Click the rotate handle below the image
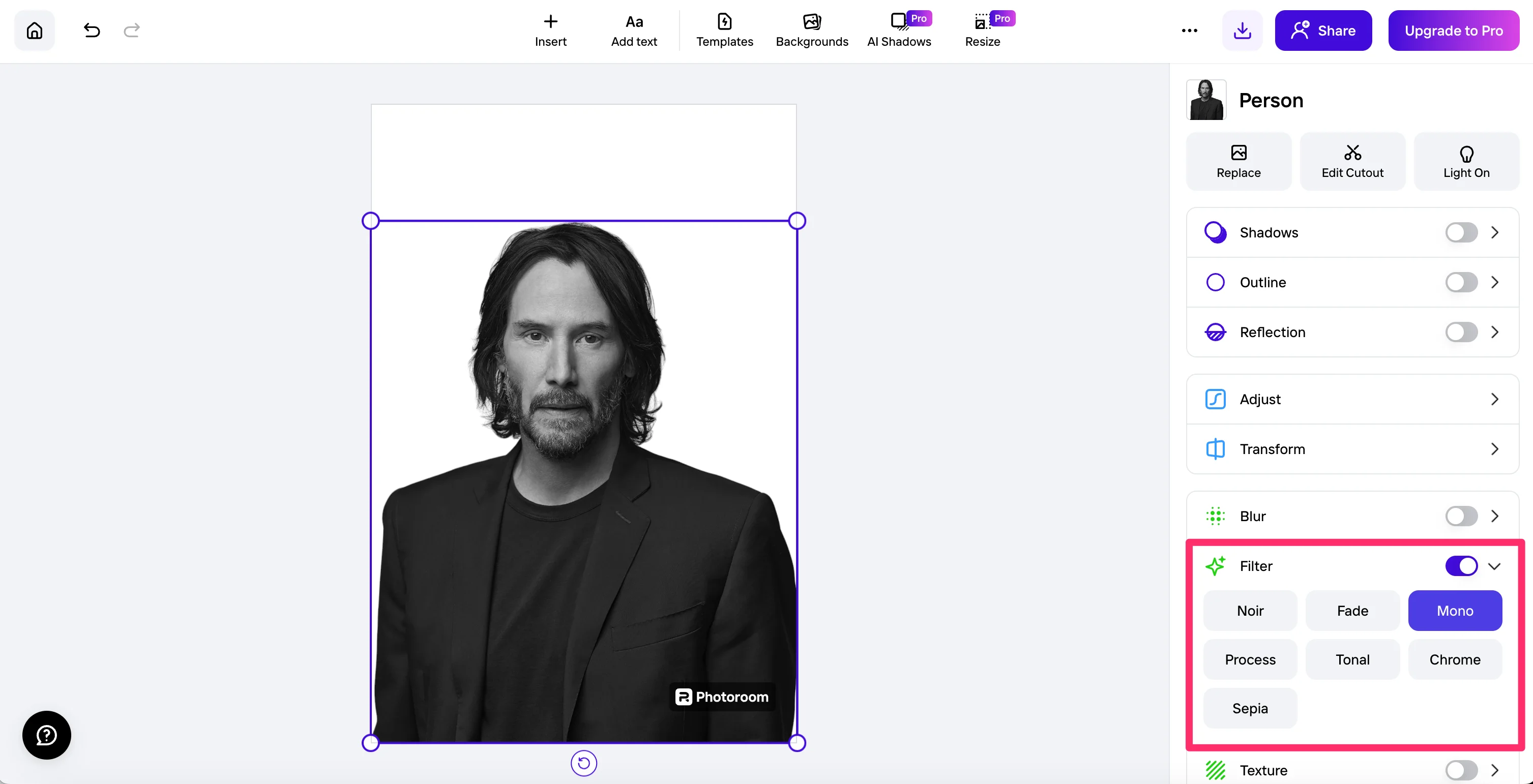1533x784 pixels. [583, 763]
